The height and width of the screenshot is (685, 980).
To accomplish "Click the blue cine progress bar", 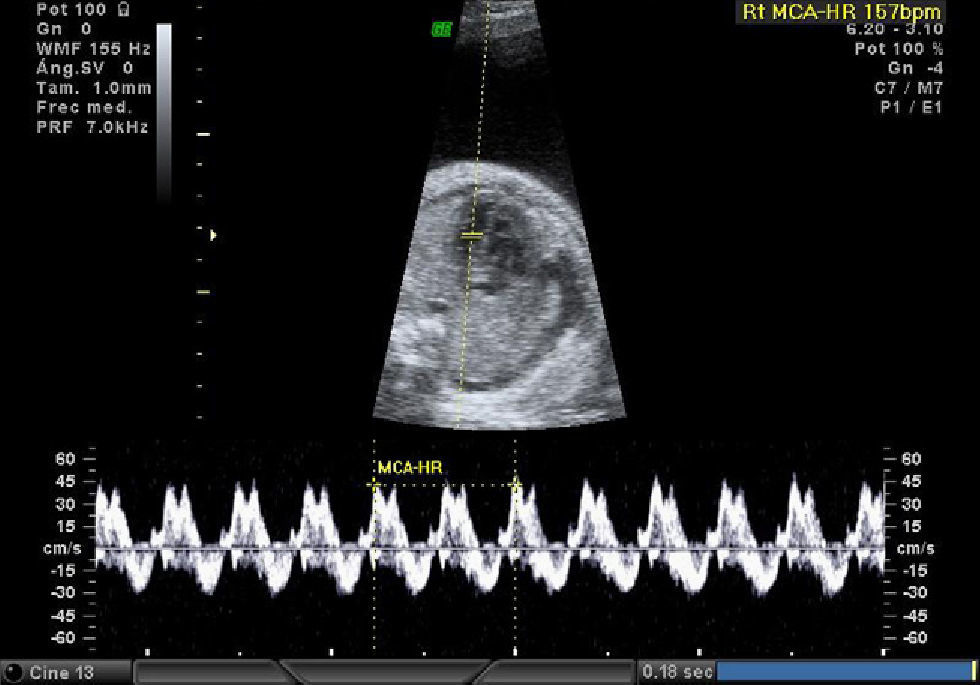I will coord(840,672).
